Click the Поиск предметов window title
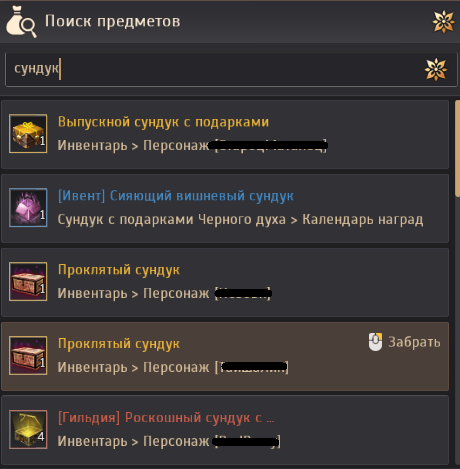 click(x=113, y=21)
